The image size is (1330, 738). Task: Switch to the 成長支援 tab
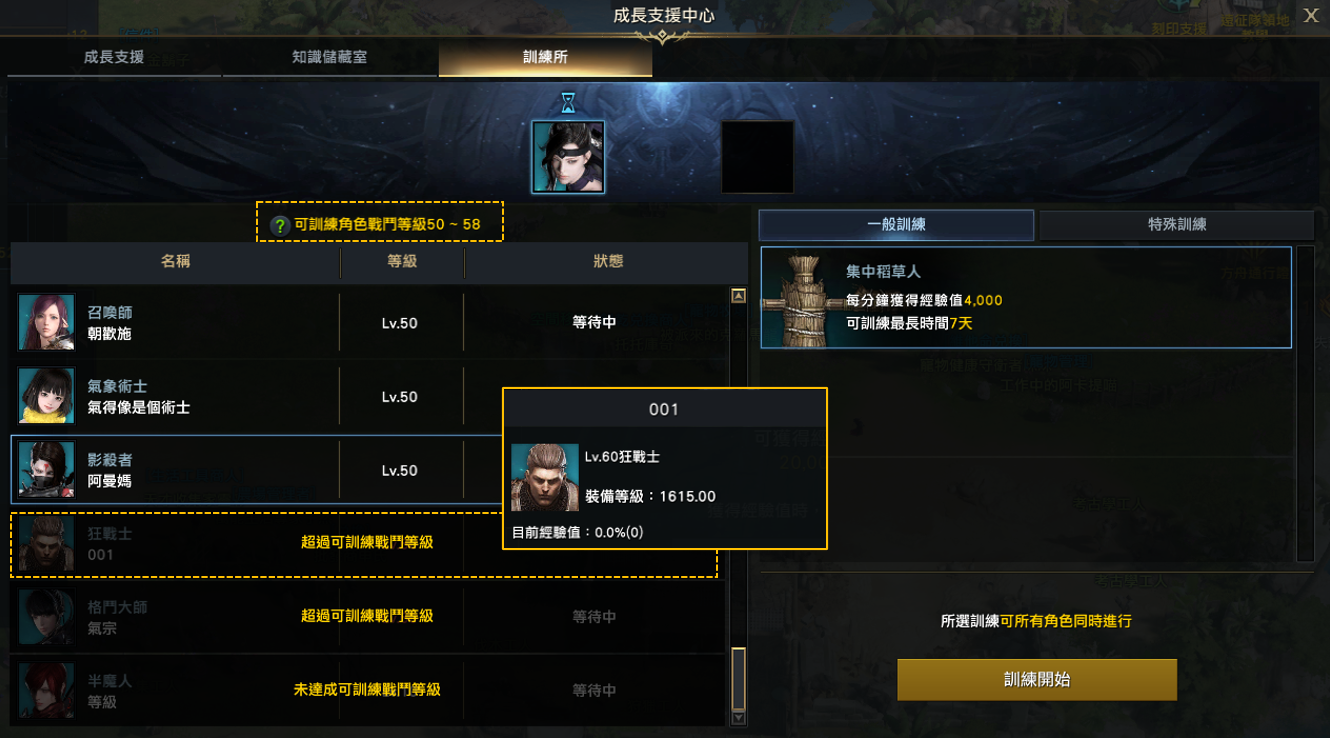(114, 57)
